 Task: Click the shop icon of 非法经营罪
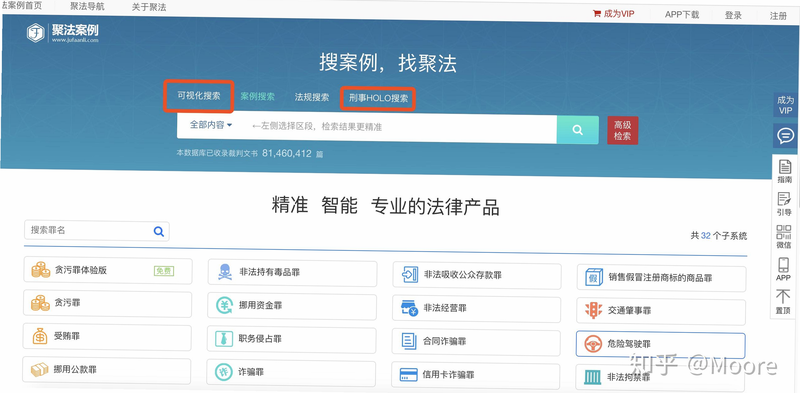pos(409,308)
